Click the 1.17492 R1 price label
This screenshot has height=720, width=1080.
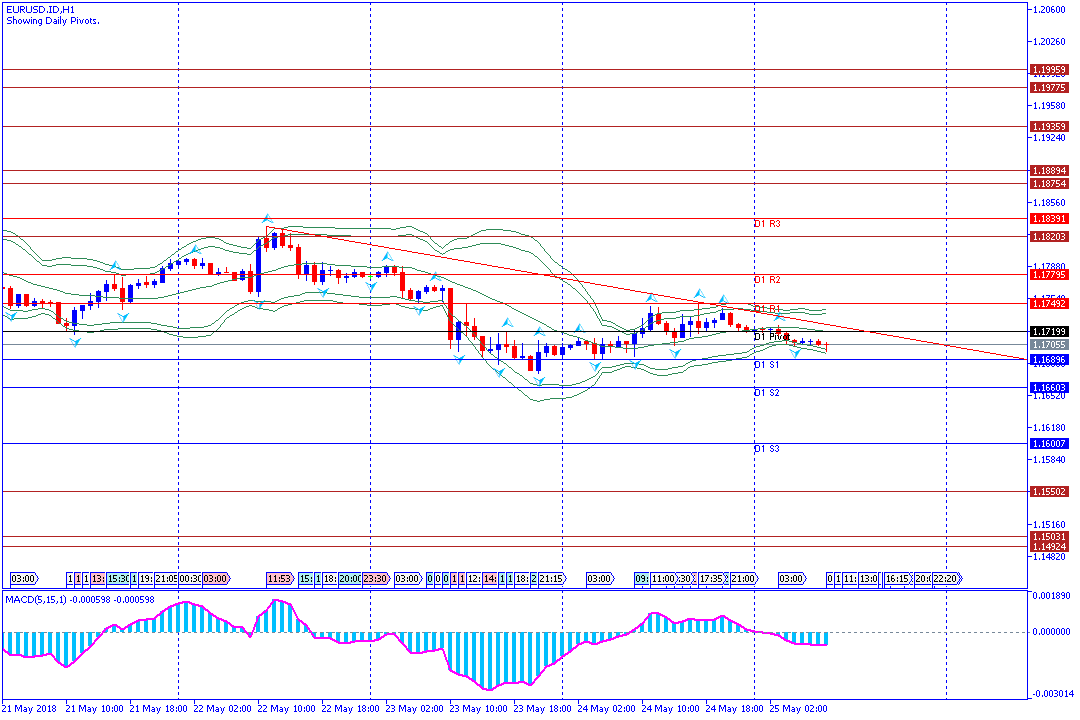(x=1049, y=303)
